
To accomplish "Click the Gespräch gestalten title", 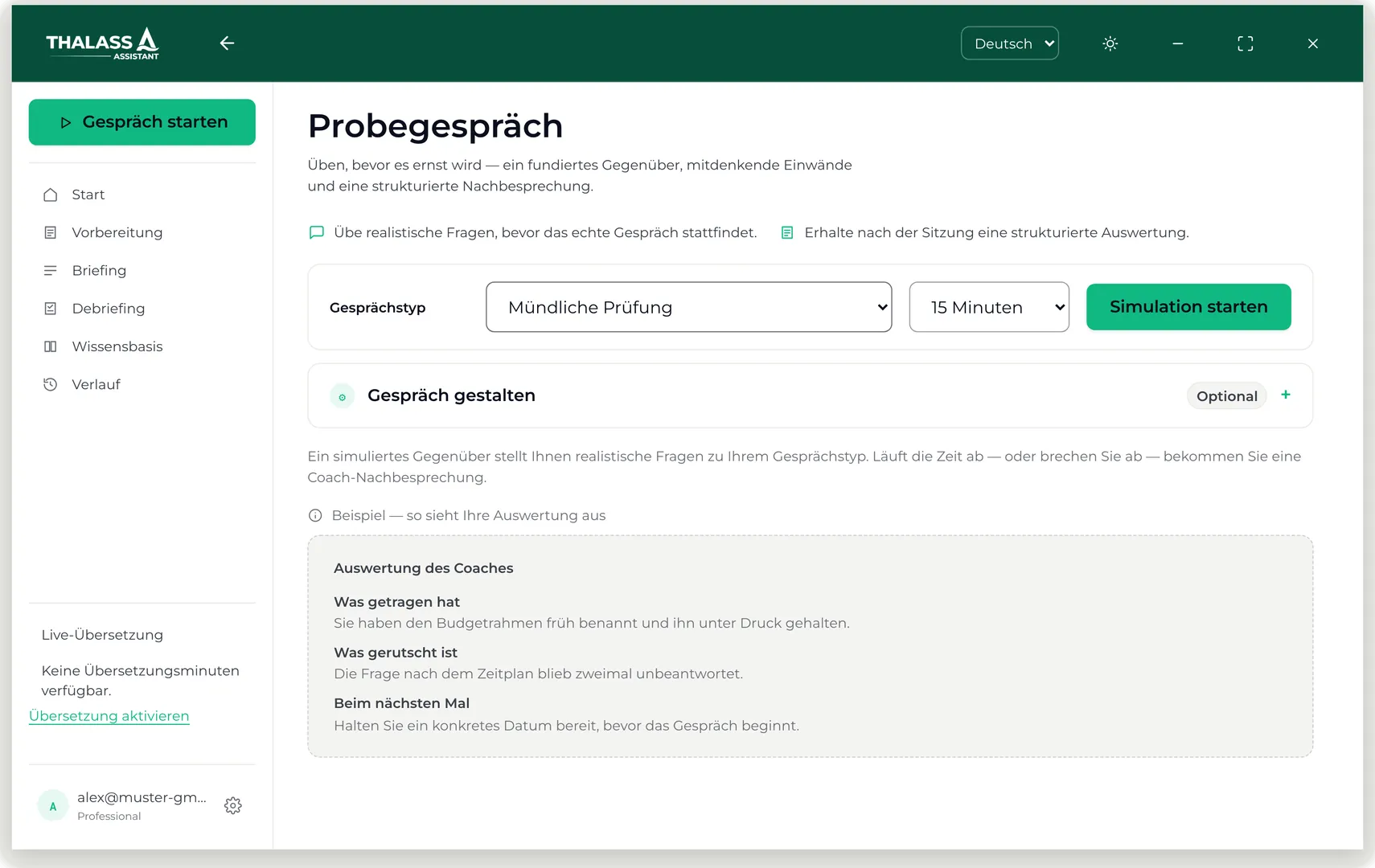I will 451,395.
